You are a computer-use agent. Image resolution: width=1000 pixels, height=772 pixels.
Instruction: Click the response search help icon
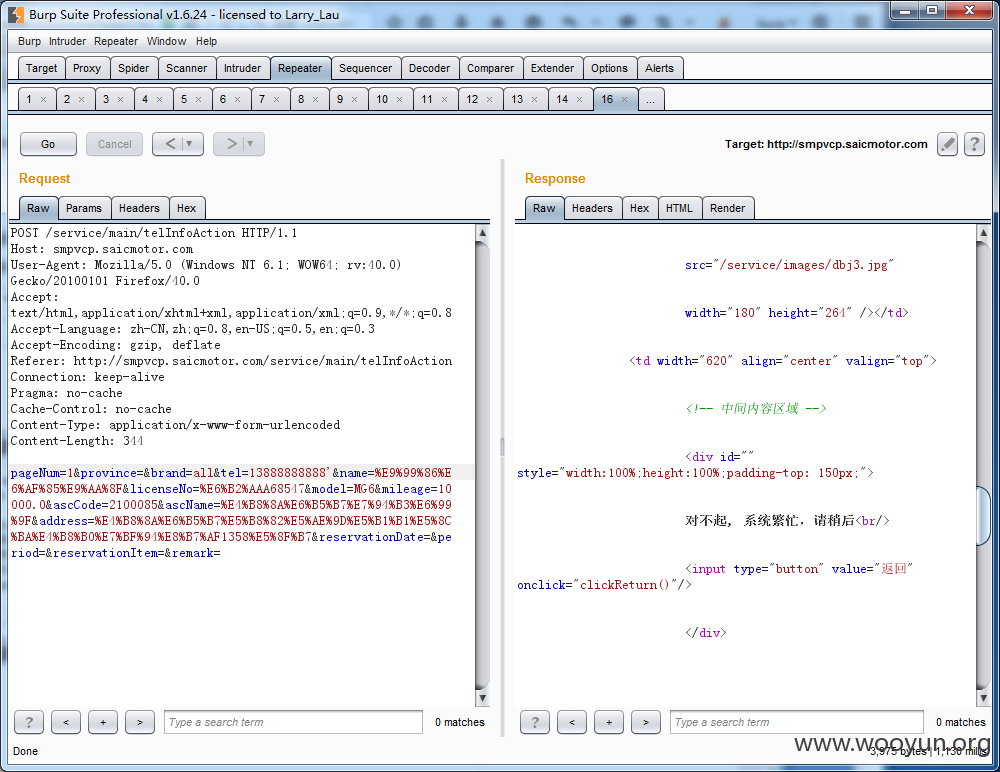pyautogui.click(x=534, y=722)
